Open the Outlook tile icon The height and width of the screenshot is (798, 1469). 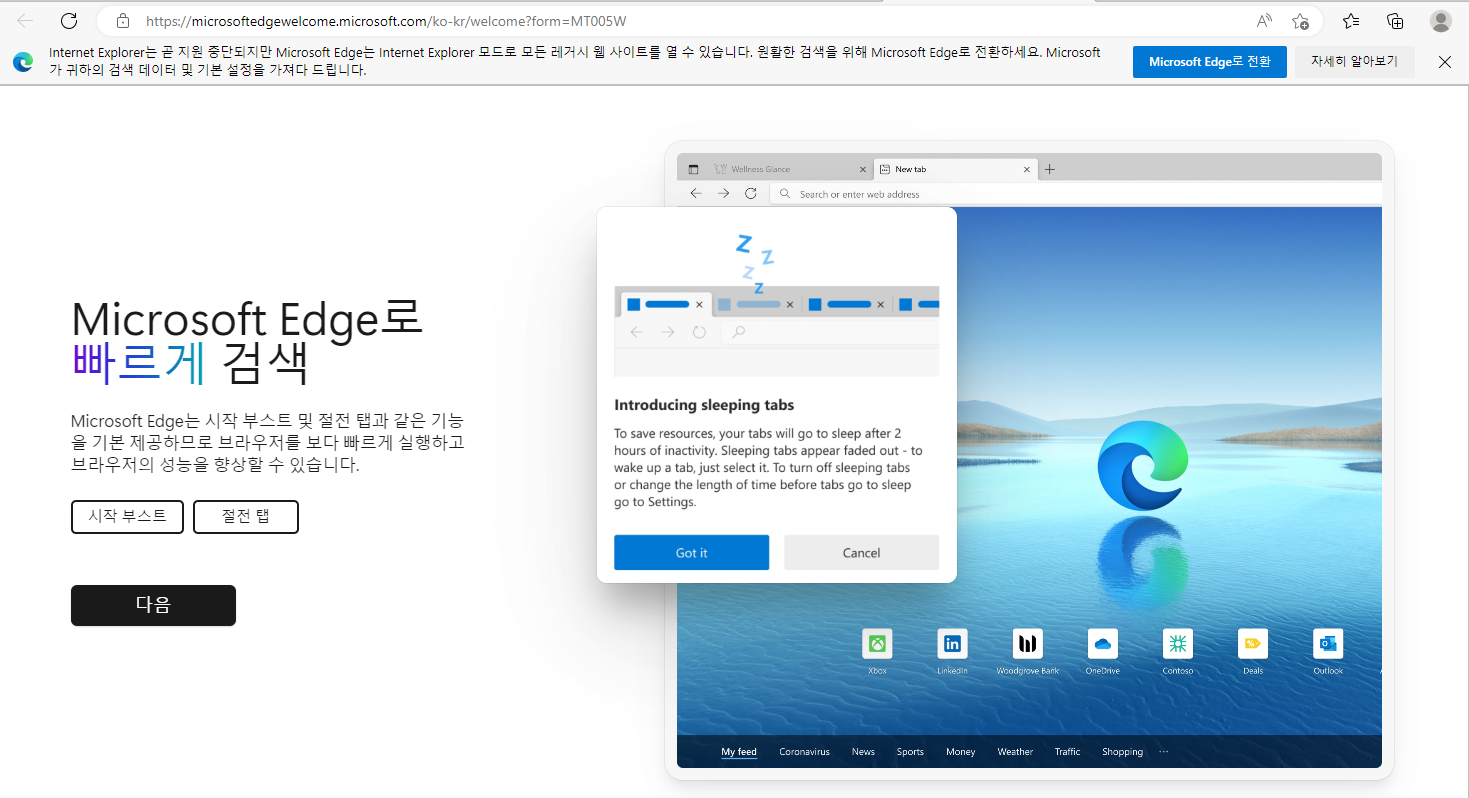pyautogui.click(x=1328, y=644)
